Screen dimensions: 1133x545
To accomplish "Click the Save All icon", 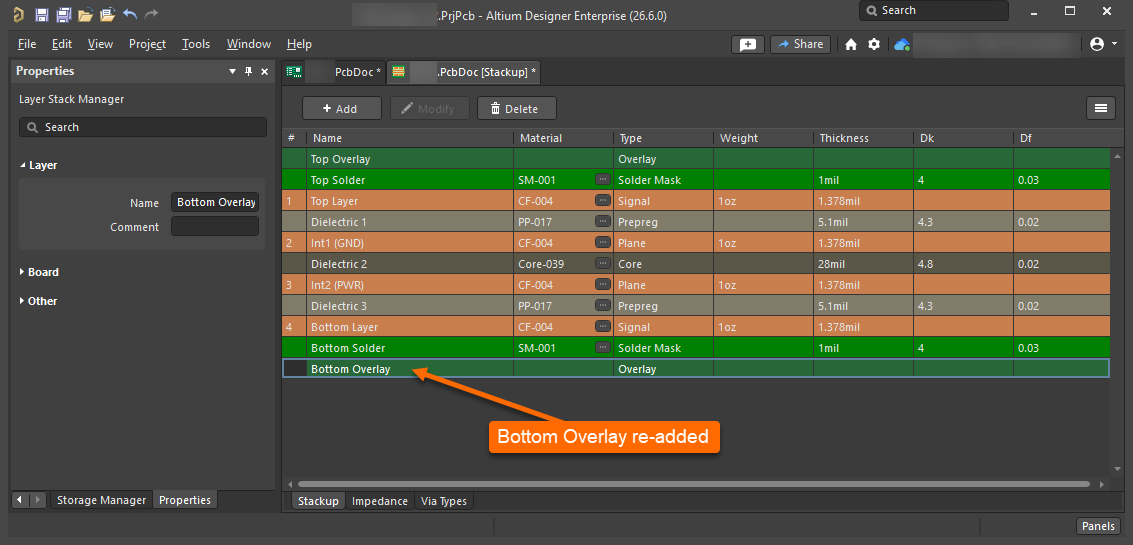I will pyautogui.click(x=64, y=14).
